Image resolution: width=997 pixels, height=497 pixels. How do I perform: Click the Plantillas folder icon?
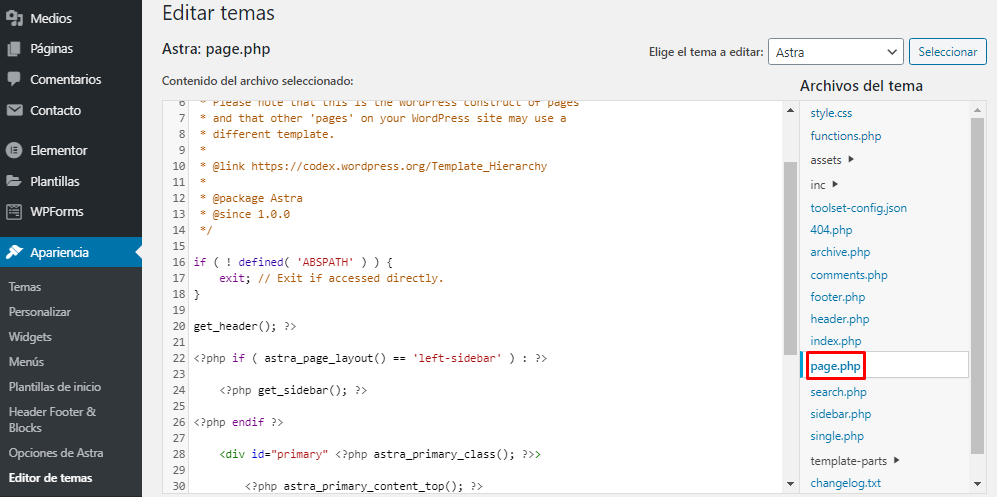click(x=14, y=181)
